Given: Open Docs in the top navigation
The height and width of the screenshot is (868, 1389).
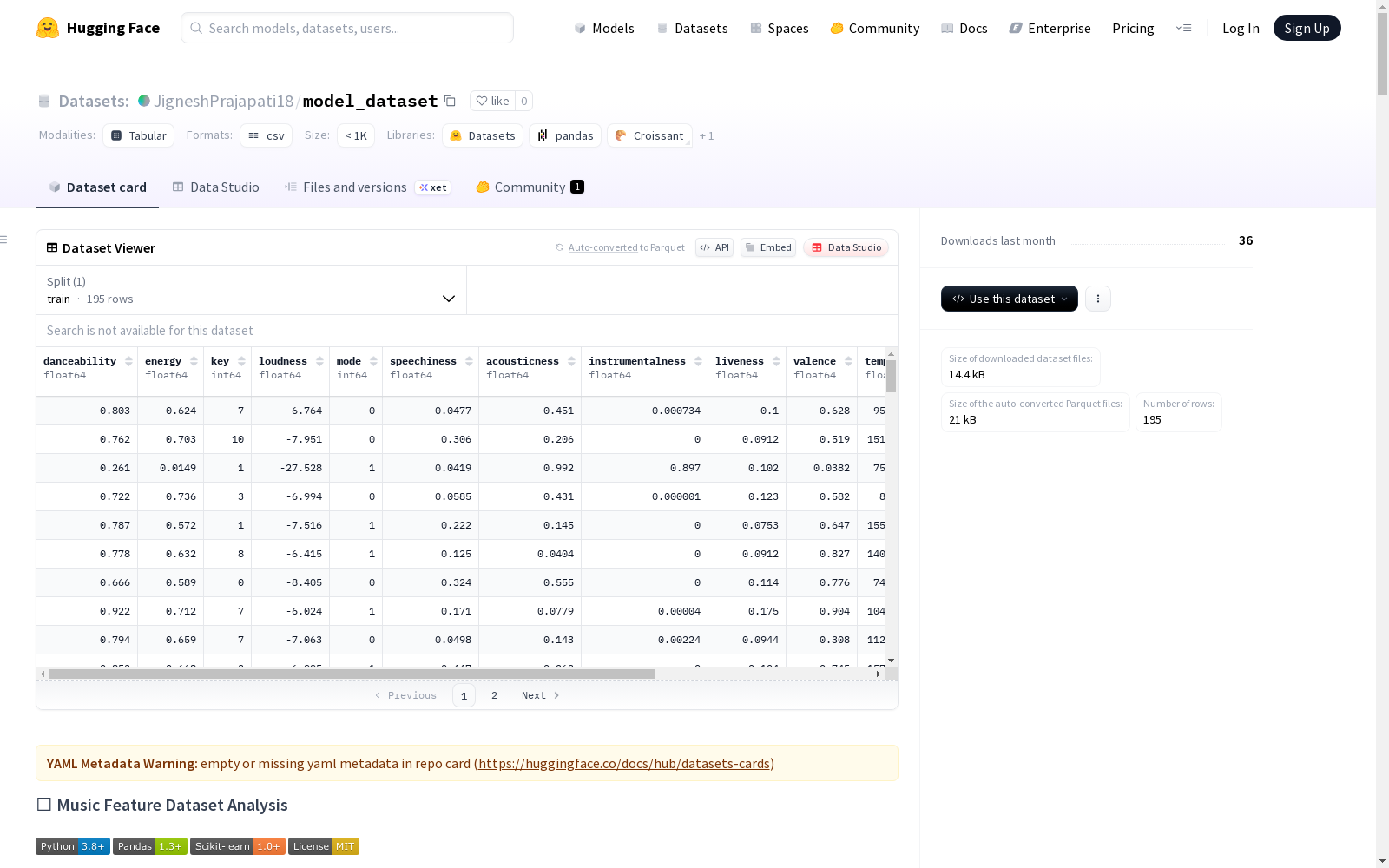Looking at the screenshot, I should (964, 28).
